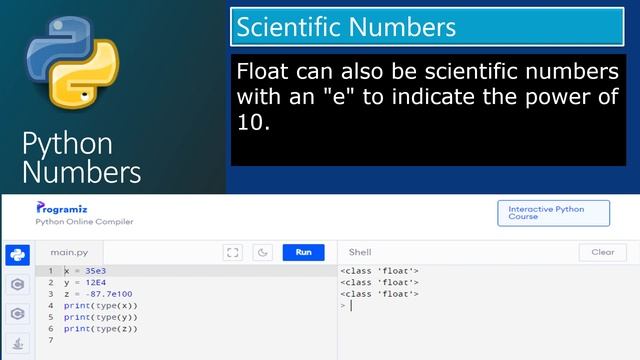Select the C language icon in sidebar

pyautogui.click(x=18, y=284)
